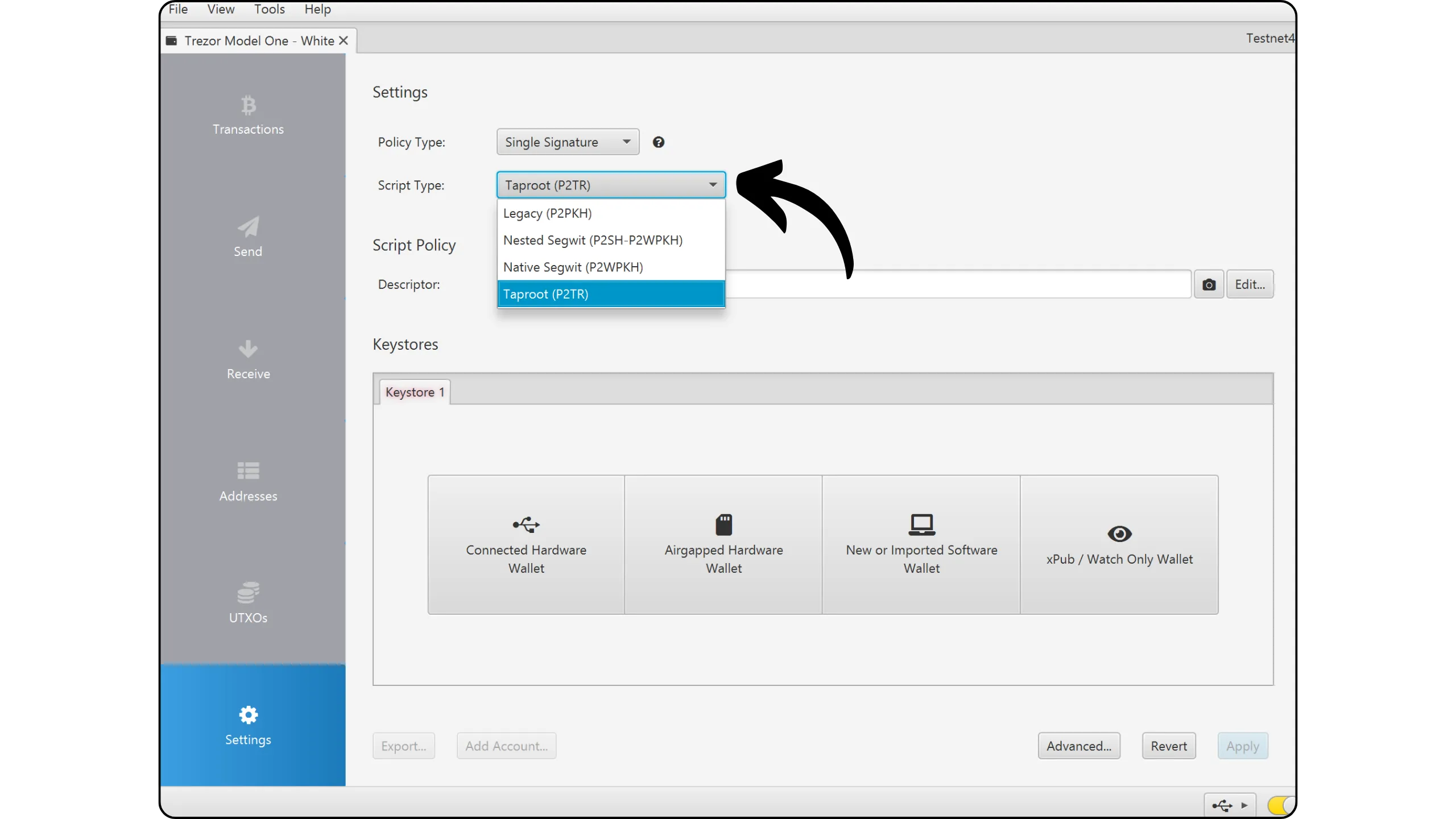
Task: Click the camera scan descriptor icon
Action: coord(1209,284)
